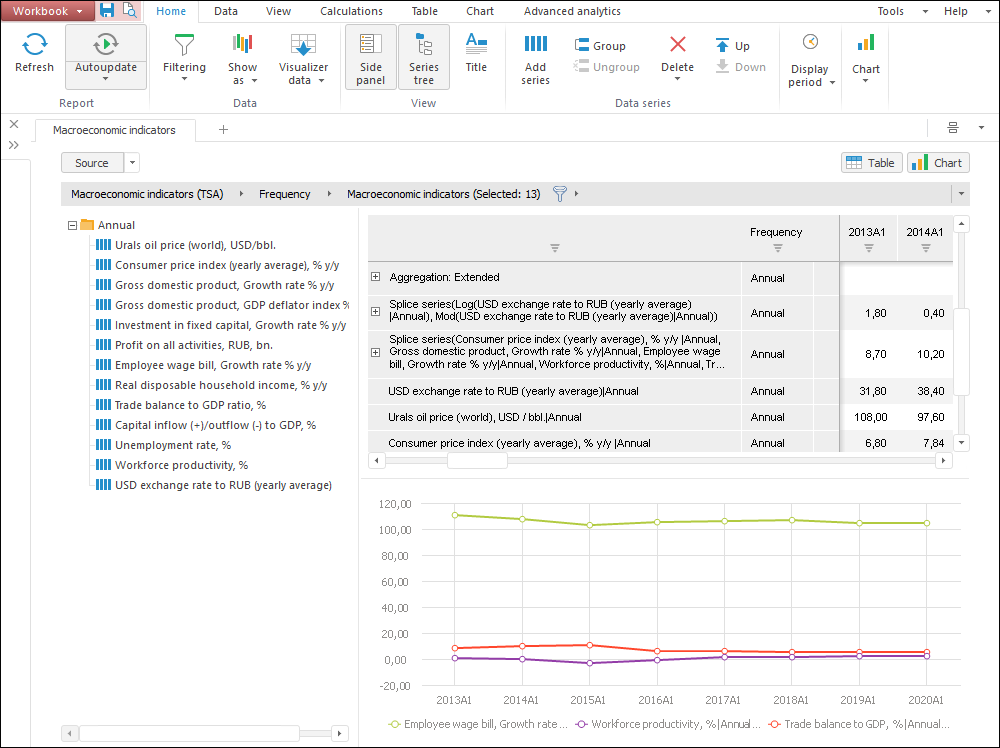This screenshot has height=748, width=1000.
Task: Click the Refresh icon in the ribbon
Action: point(34,52)
